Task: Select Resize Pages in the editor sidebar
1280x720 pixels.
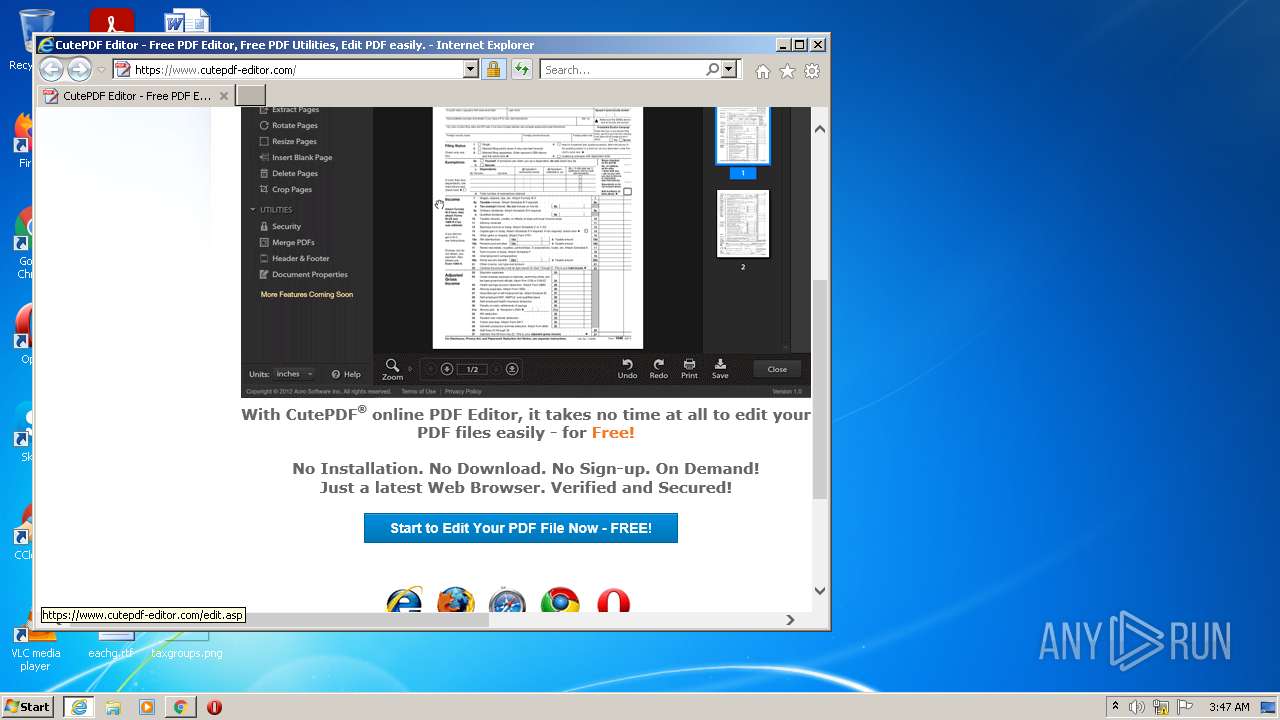Action: pyautogui.click(x=288, y=141)
